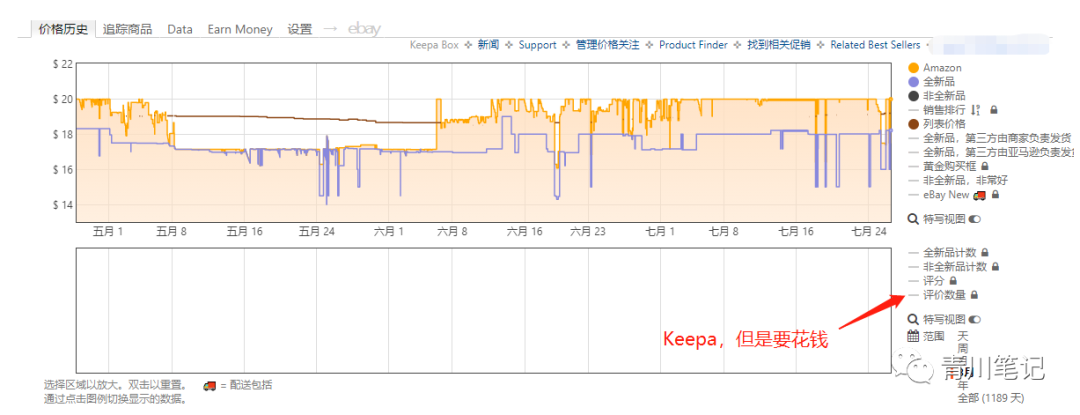This screenshot has height=415, width=1080.
Task: Click the Keepa Box label
Action: click(433, 45)
